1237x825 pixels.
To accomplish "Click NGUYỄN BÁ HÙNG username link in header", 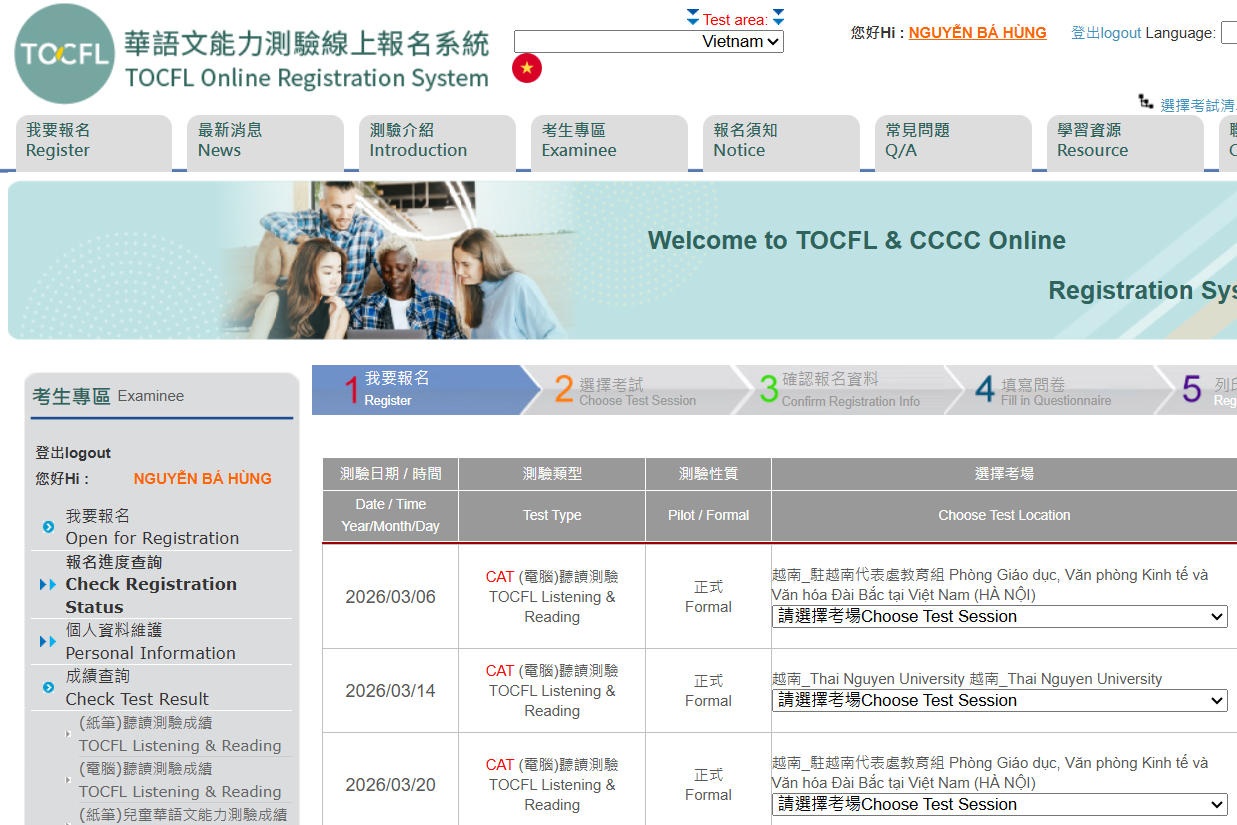I will [x=977, y=33].
